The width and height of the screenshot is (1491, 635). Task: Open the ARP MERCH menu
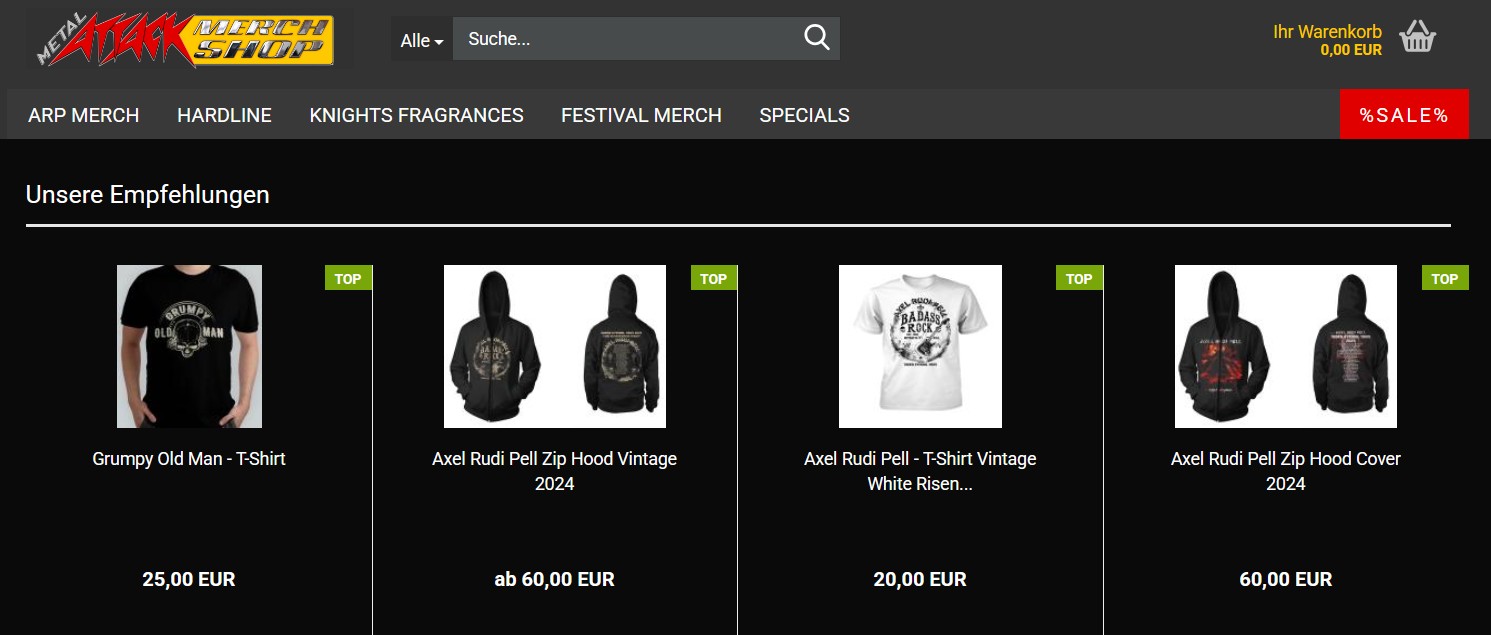84,115
